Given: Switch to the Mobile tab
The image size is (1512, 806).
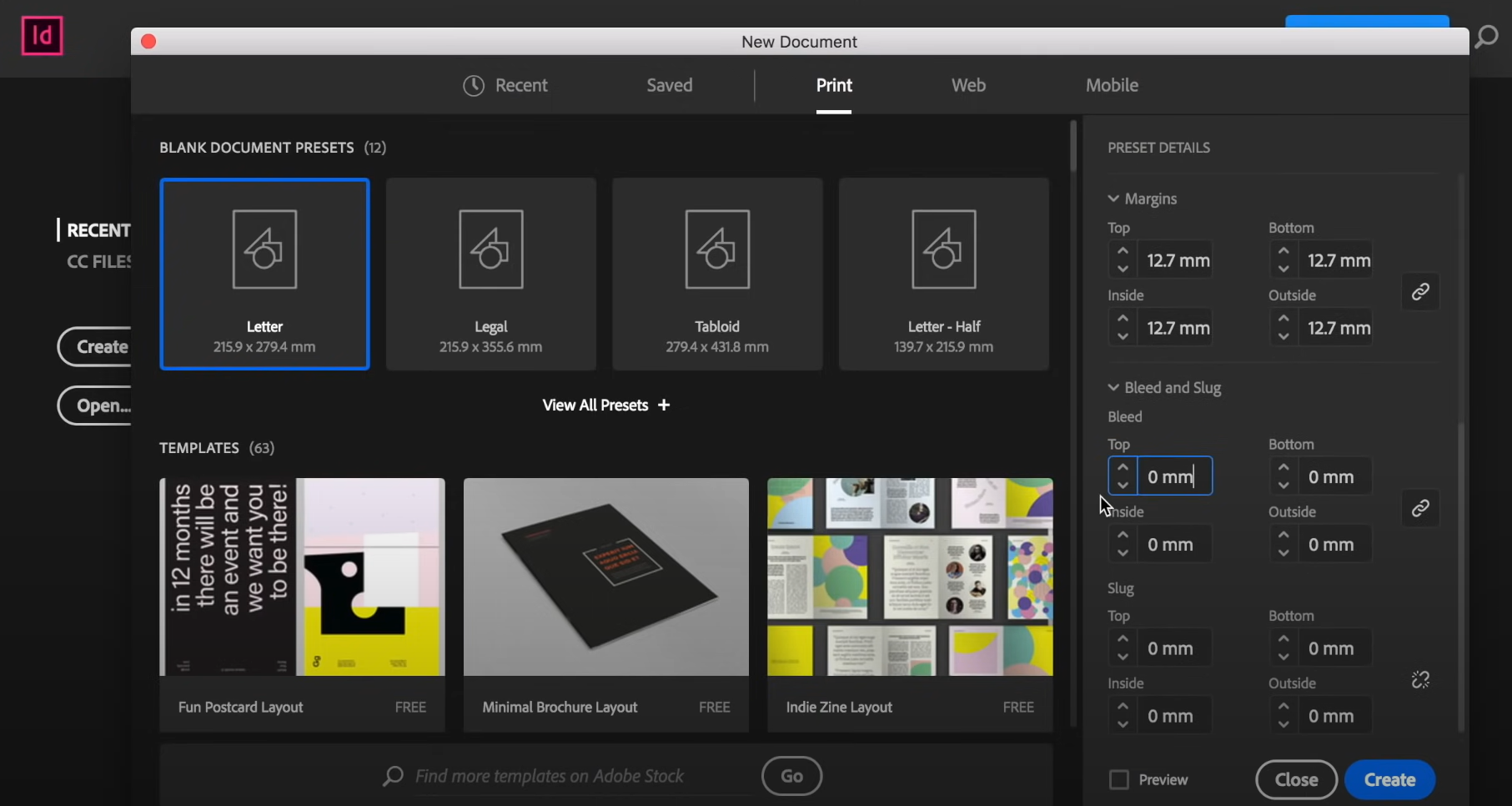Looking at the screenshot, I should click(x=1112, y=85).
